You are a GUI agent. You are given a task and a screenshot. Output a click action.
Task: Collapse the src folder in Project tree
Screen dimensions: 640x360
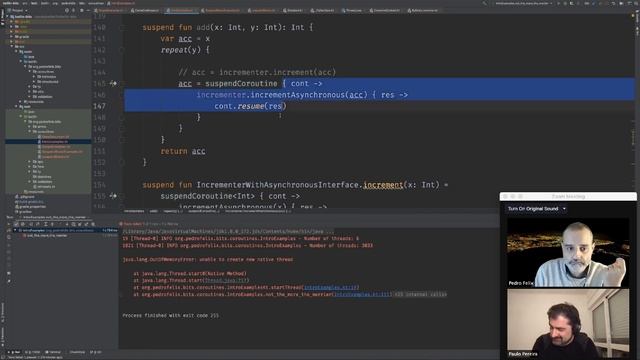(11, 46)
